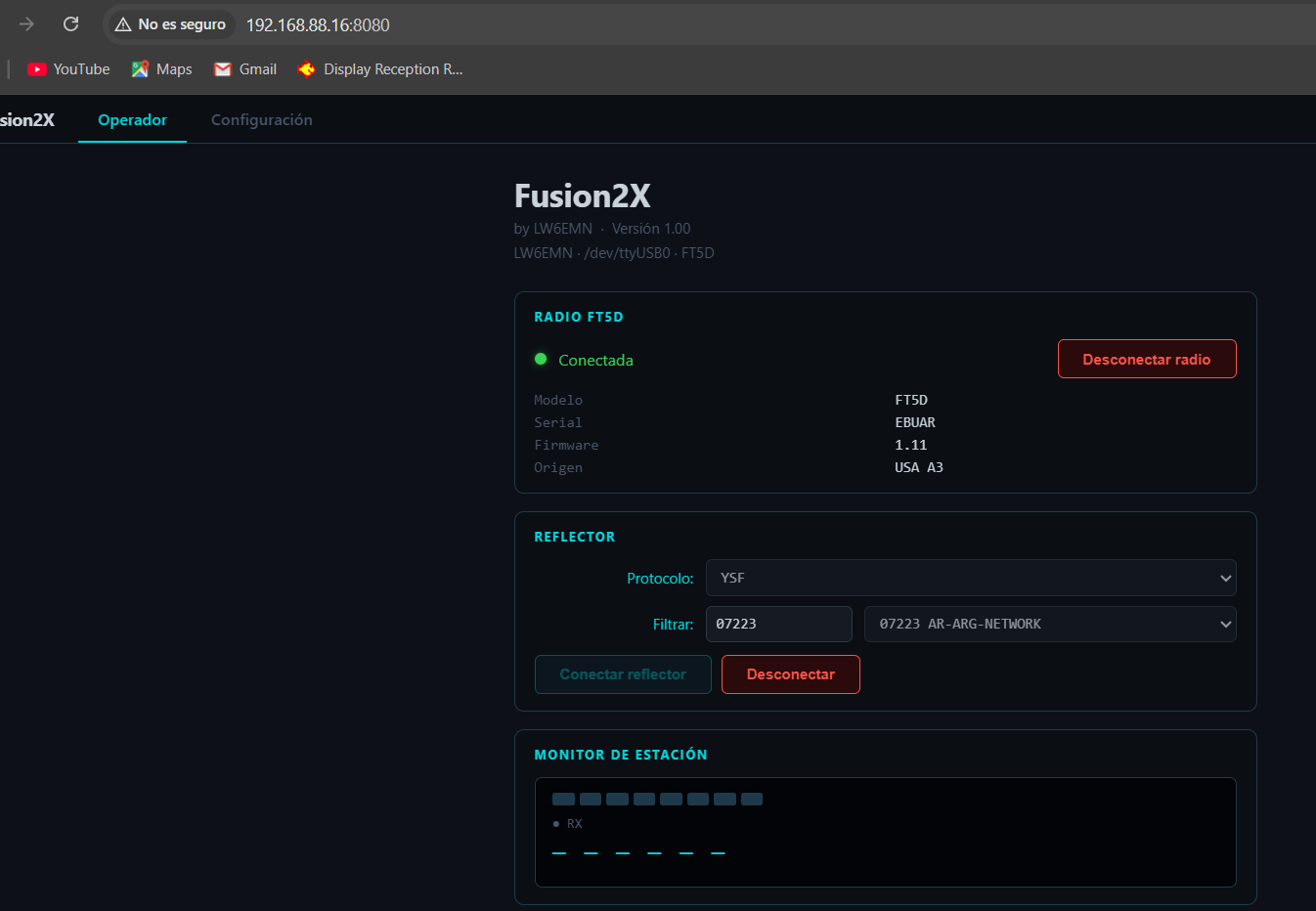Image resolution: width=1316 pixels, height=911 pixels.
Task: Reload the page with the refresh icon
Action: click(70, 24)
